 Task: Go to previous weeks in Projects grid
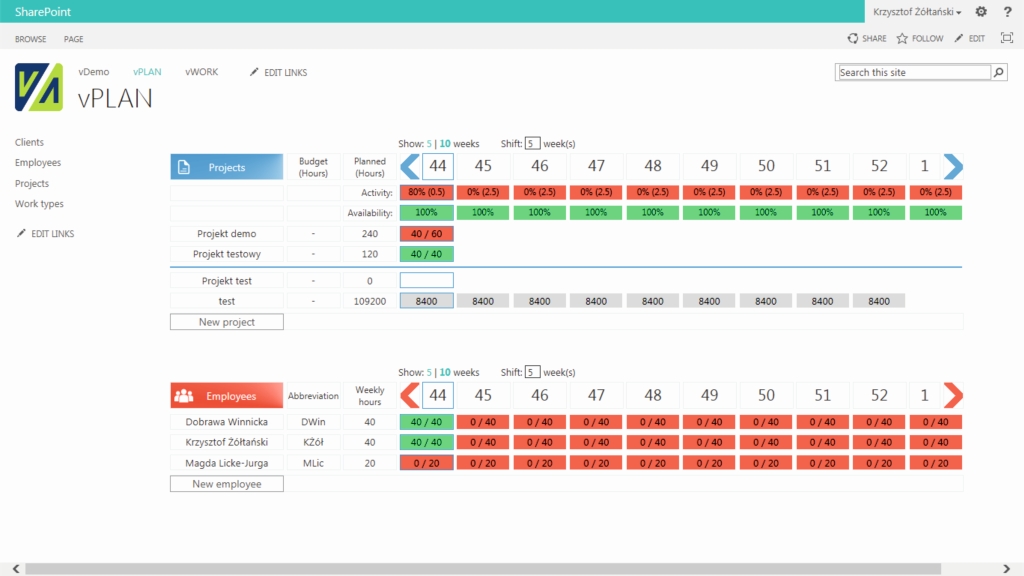point(409,167)
